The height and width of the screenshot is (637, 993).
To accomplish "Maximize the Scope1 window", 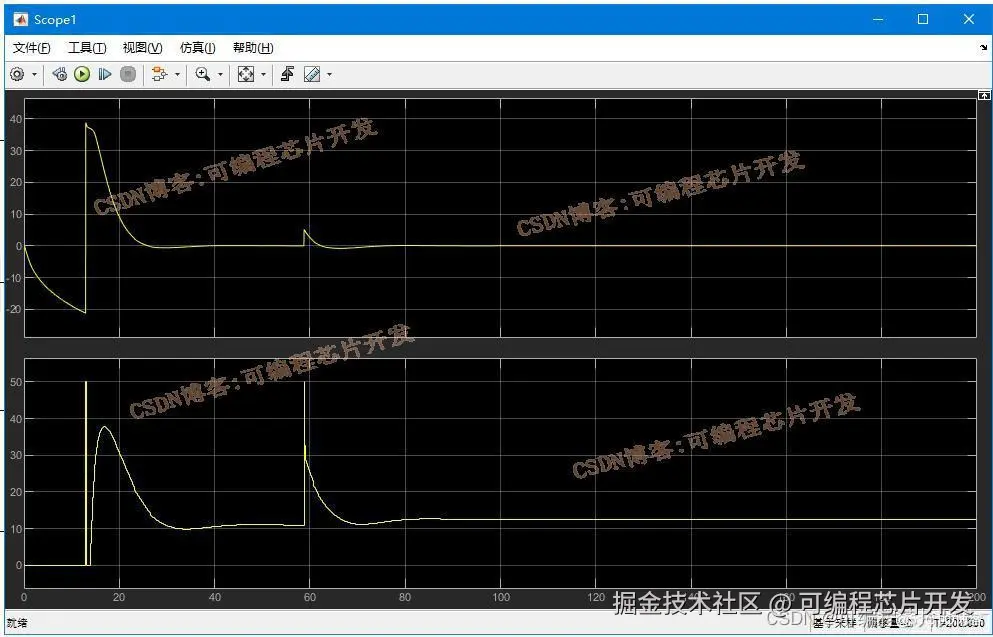I will 923,20.
